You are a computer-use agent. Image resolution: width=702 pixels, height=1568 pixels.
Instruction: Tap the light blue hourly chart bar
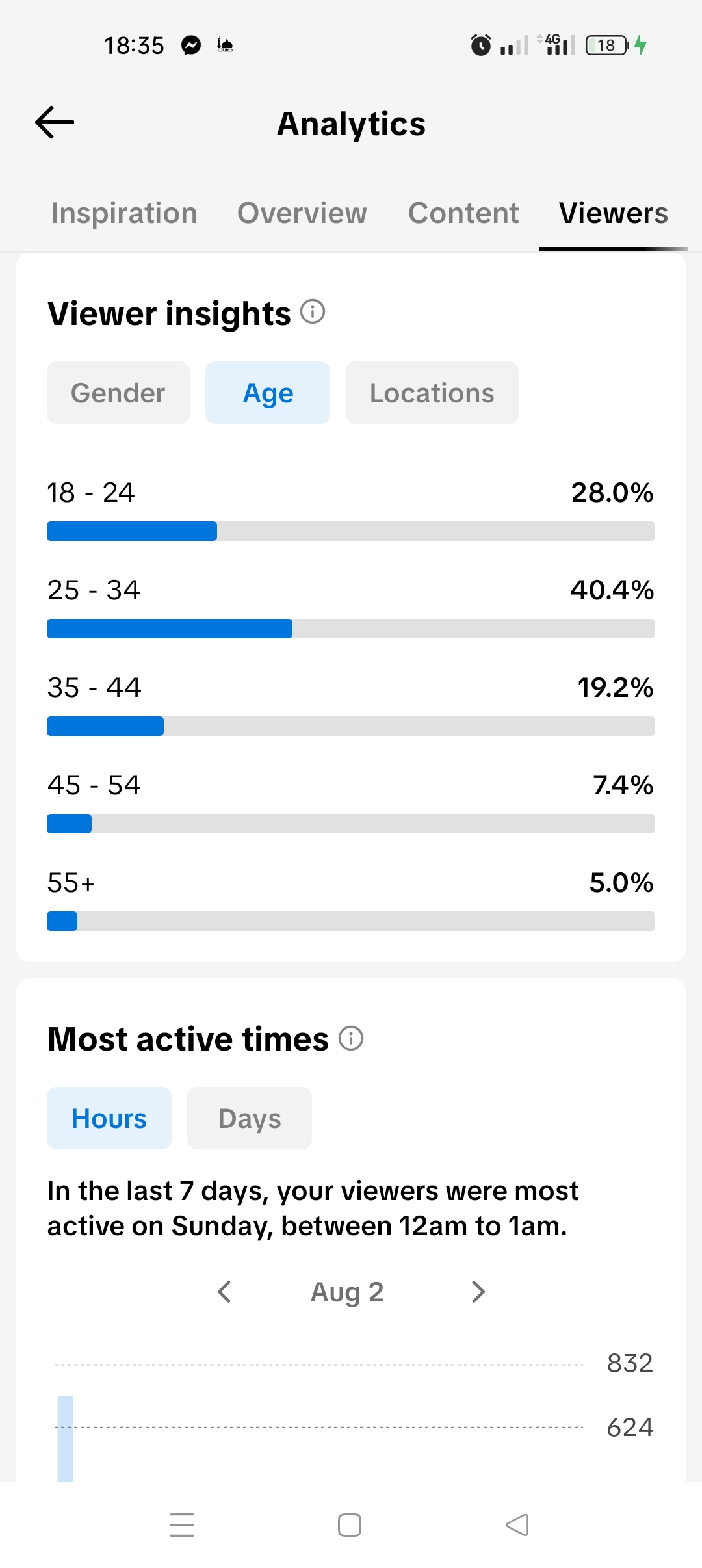(65, 1439)
